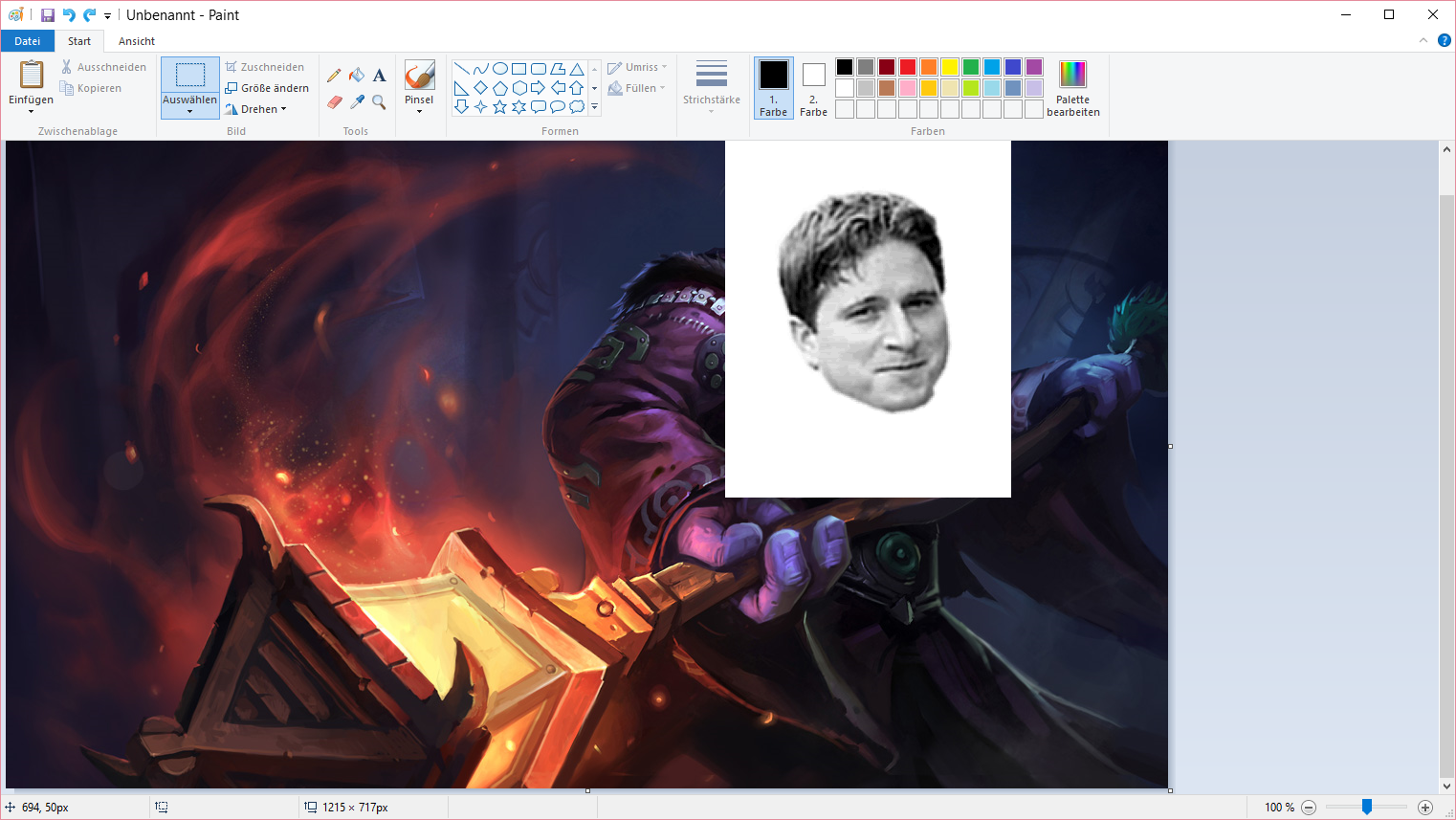Switch to the Start ribbon tab

(x=79, y=41)
